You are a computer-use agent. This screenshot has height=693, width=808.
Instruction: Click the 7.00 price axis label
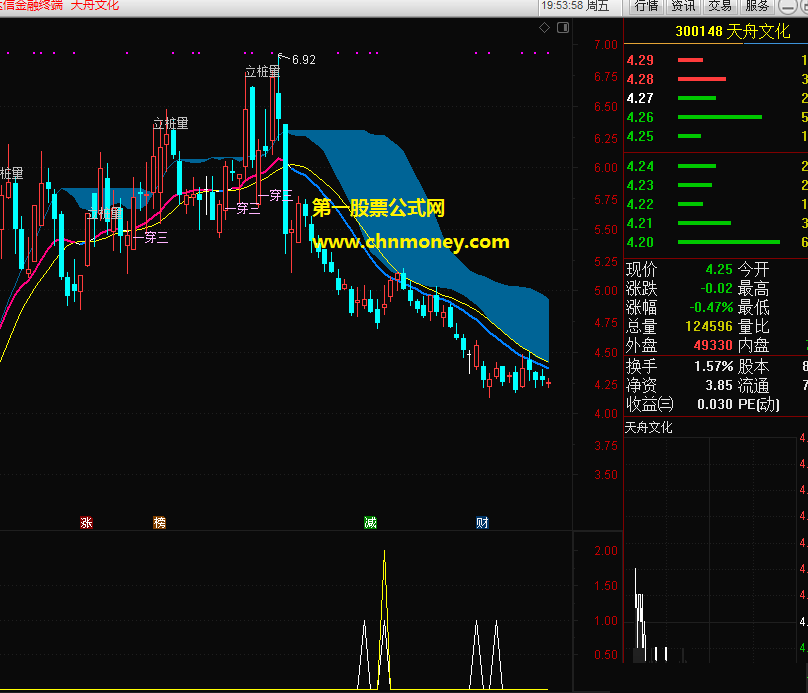pos(605,45)
